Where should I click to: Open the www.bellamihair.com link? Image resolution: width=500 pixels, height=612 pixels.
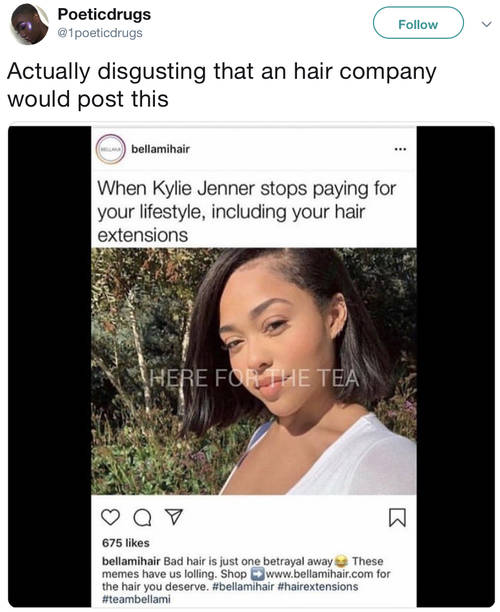click(319, 574)
